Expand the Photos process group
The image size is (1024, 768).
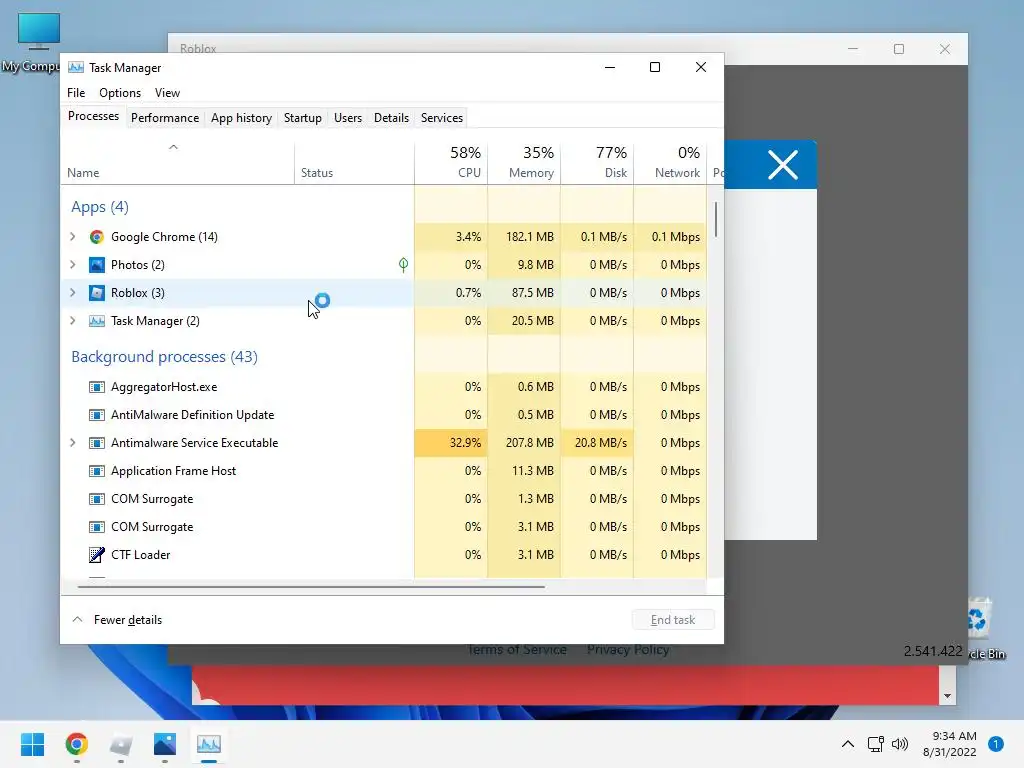pyautogui.click(x=72, y=264)
